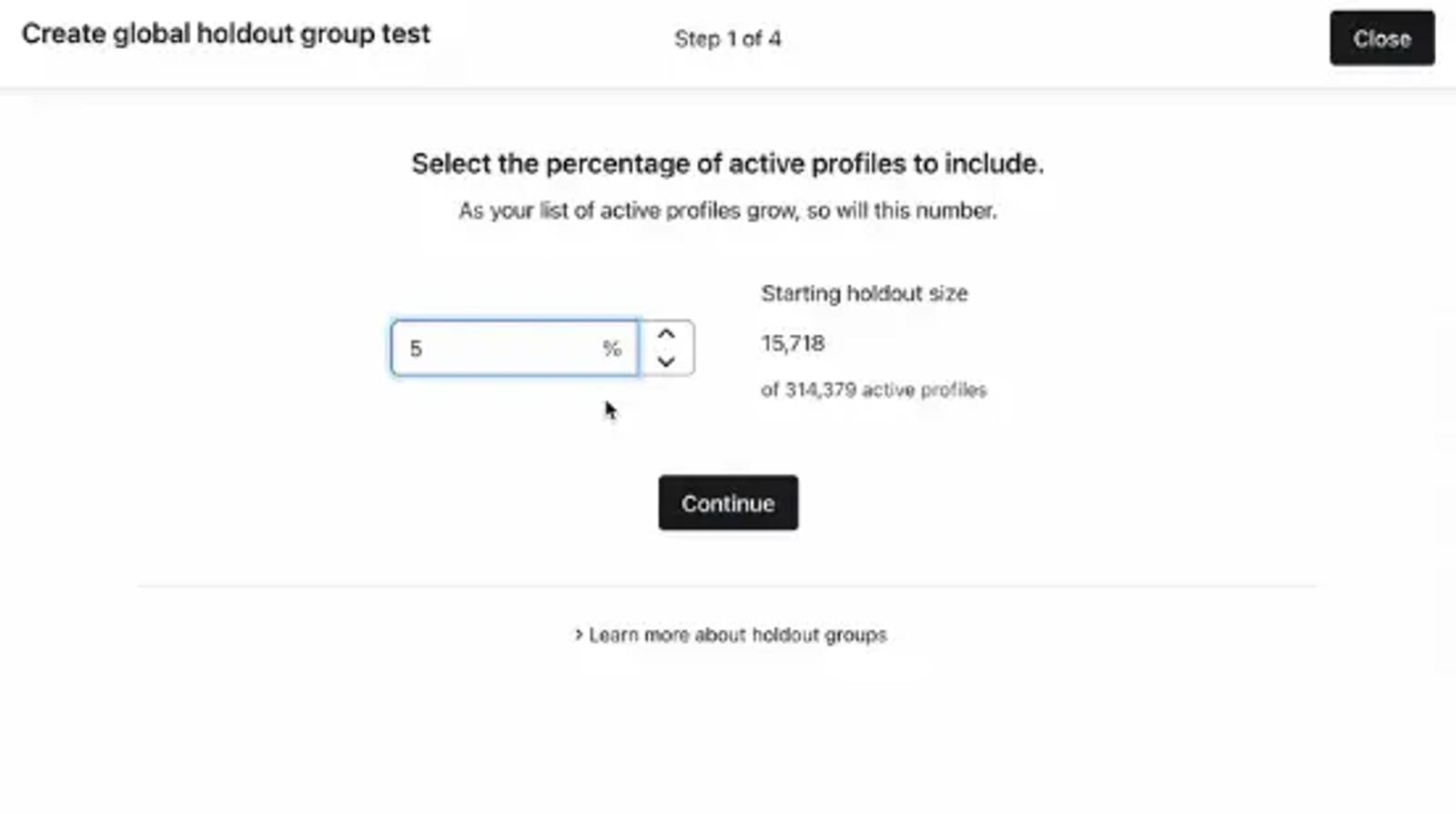Click the word Step in progress text

click(x=697, y=39)
